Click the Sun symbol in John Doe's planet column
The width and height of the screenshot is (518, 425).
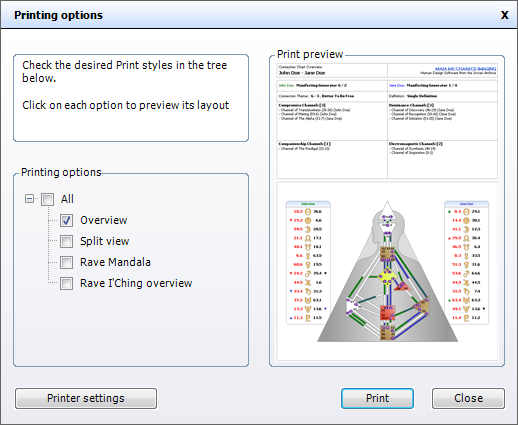[308, 212]
